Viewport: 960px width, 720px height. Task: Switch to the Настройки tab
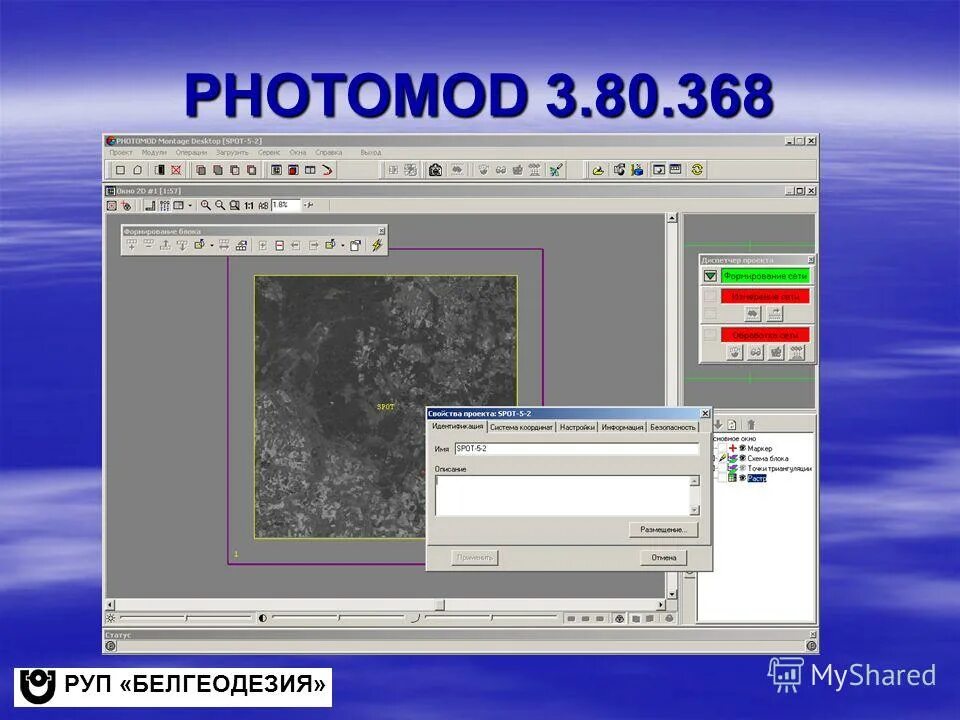577,427
